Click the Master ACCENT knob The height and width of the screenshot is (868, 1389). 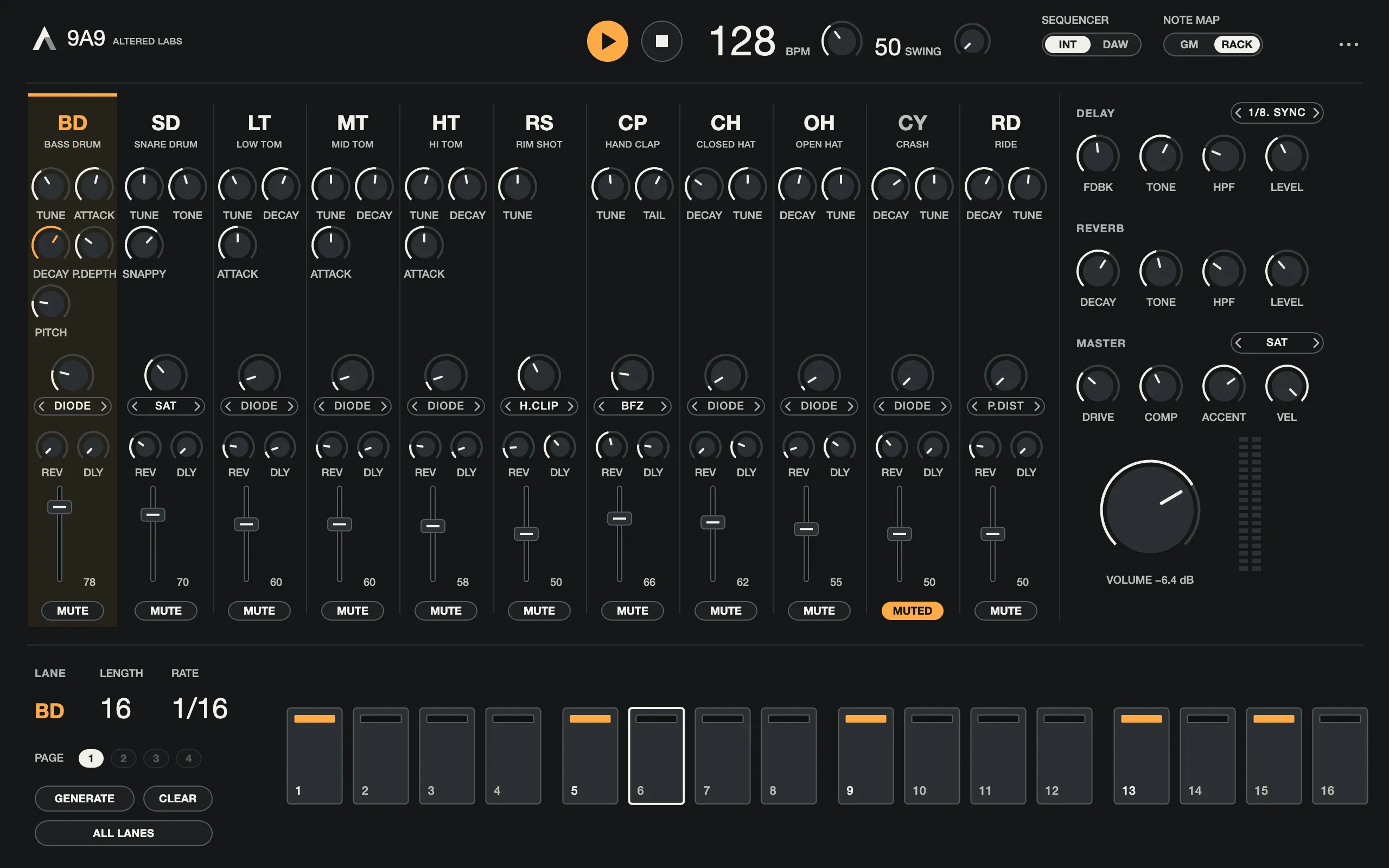(1224, 386)
